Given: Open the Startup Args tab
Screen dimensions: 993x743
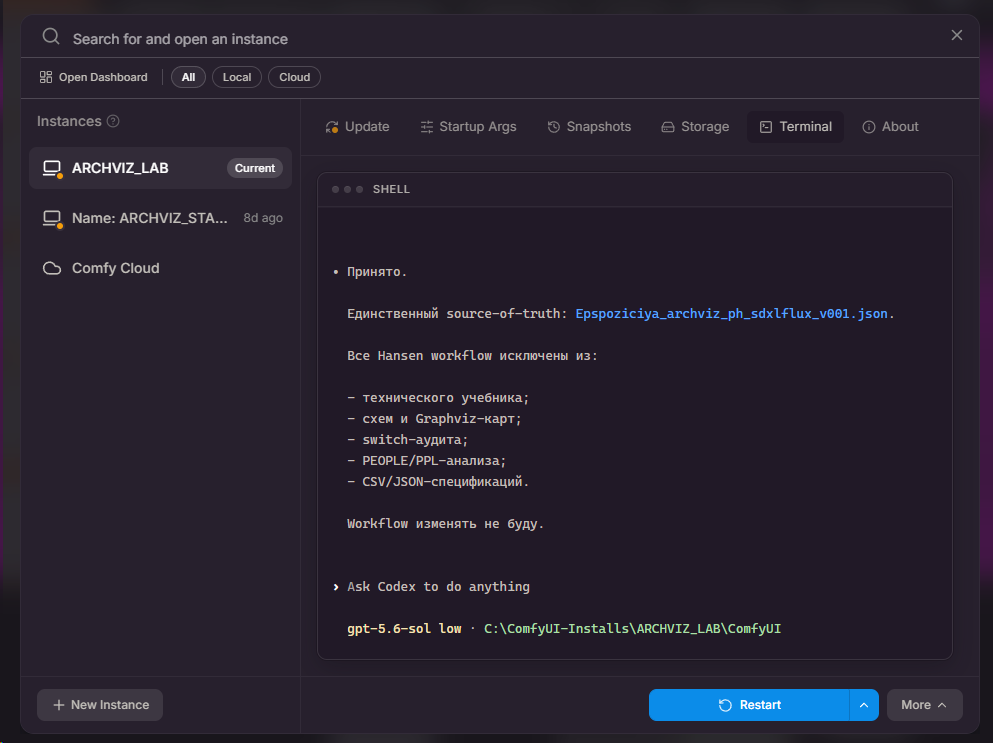Looking at the screenshot, I should 468,127.
